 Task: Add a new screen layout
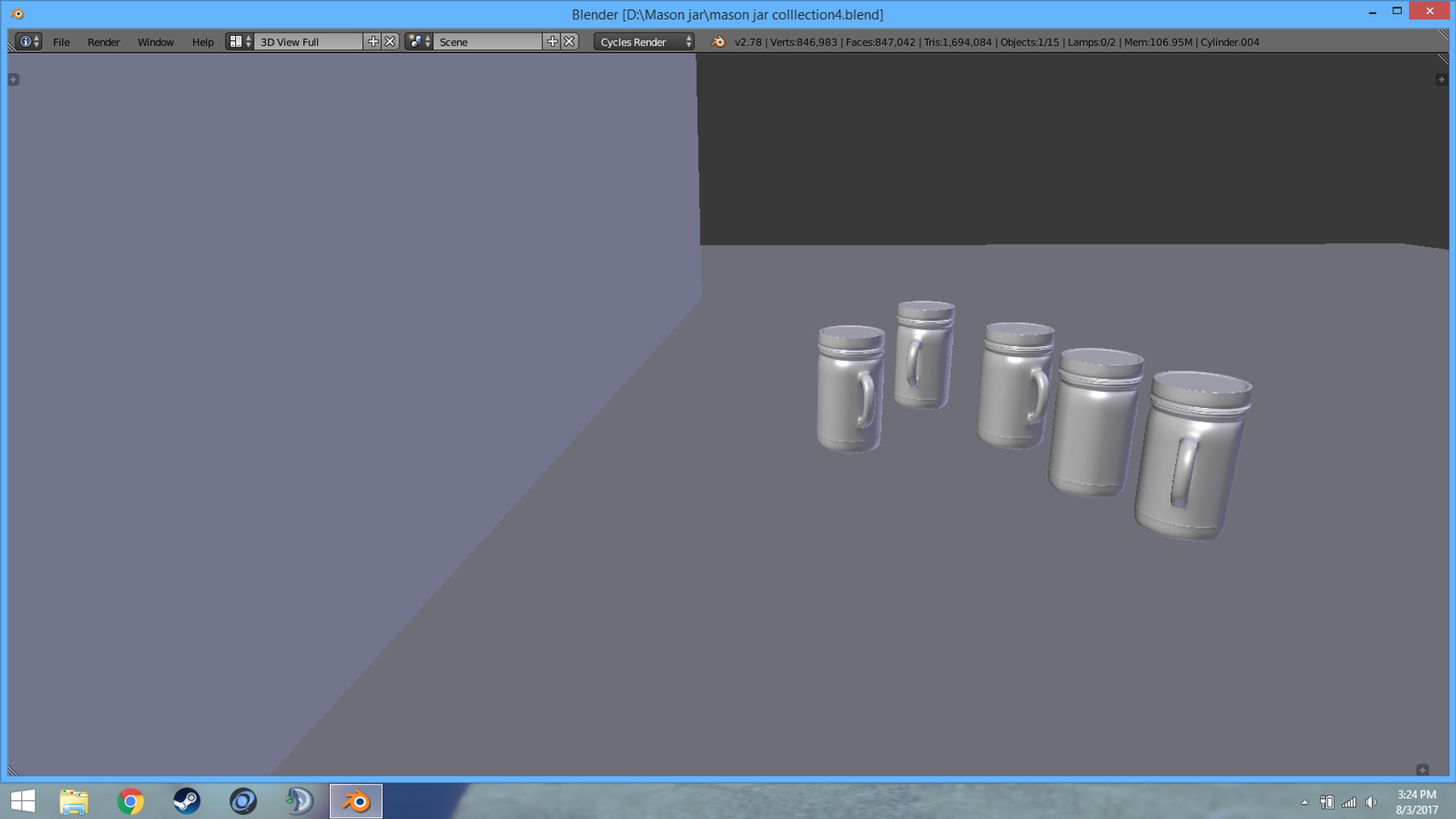coord(372,42)
